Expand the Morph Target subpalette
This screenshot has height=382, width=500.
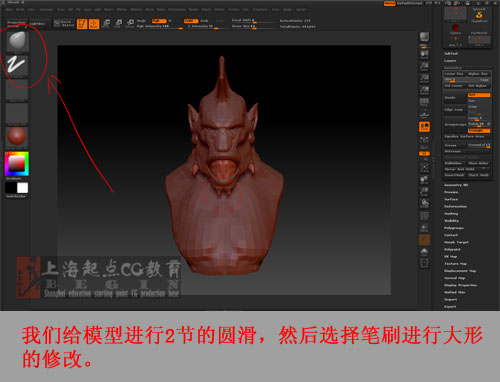tap(456, 242)
